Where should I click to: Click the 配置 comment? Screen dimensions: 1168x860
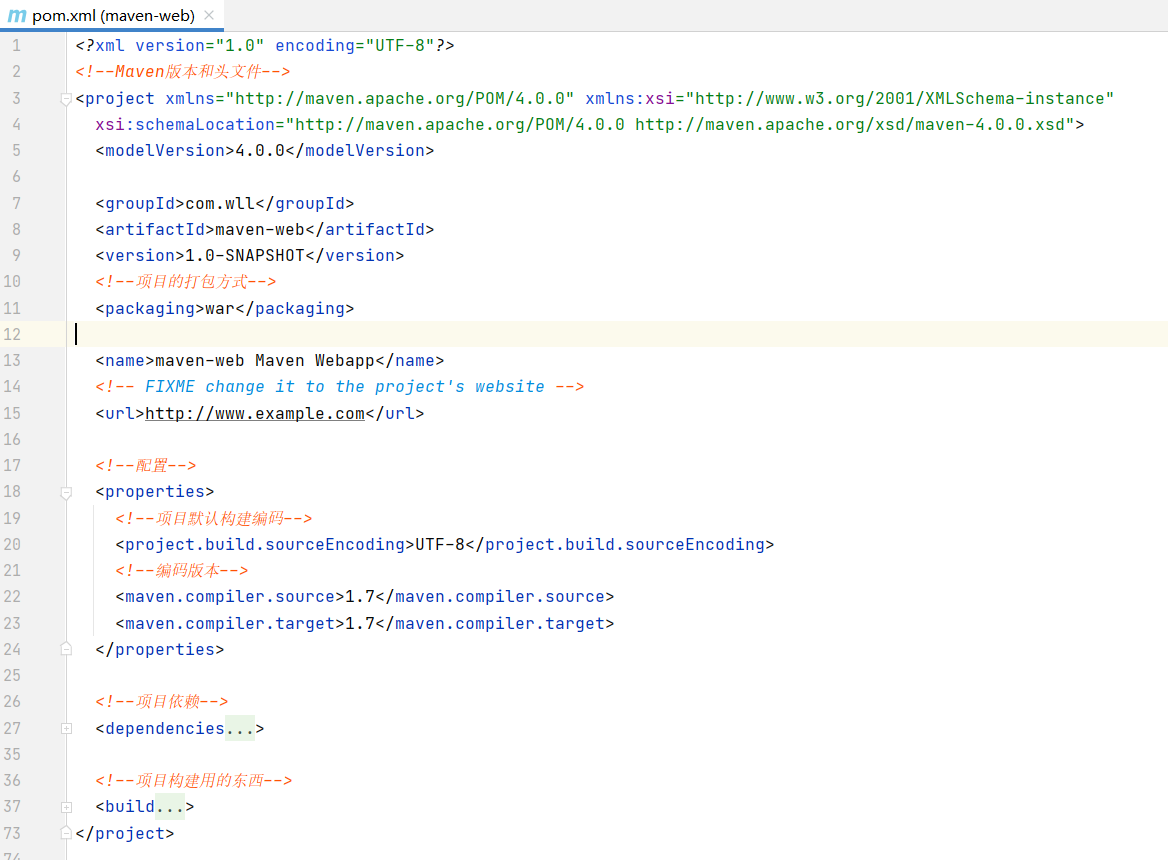[145, 465]
